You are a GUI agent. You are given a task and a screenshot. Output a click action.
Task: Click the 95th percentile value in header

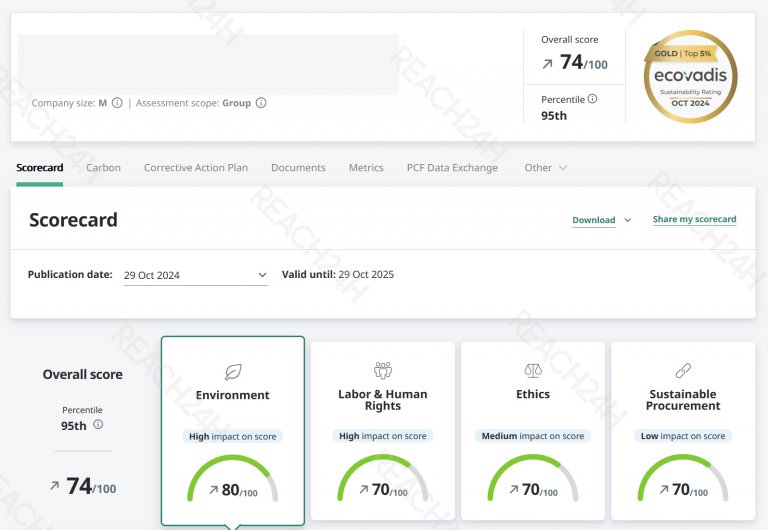pos(554,116)
